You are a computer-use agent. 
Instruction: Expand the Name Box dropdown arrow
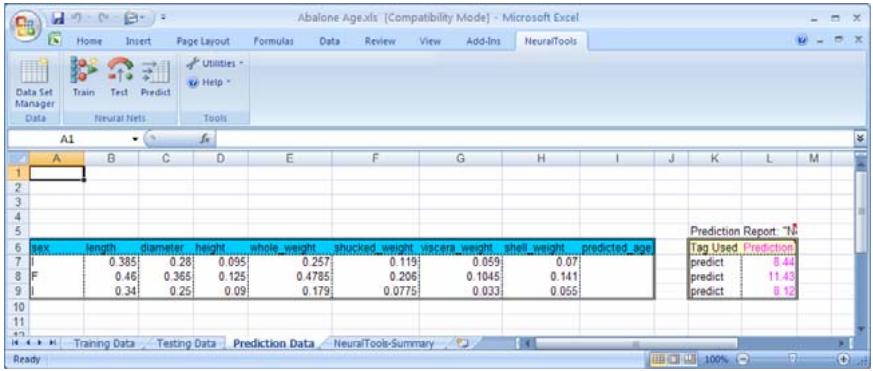(135, 139)
